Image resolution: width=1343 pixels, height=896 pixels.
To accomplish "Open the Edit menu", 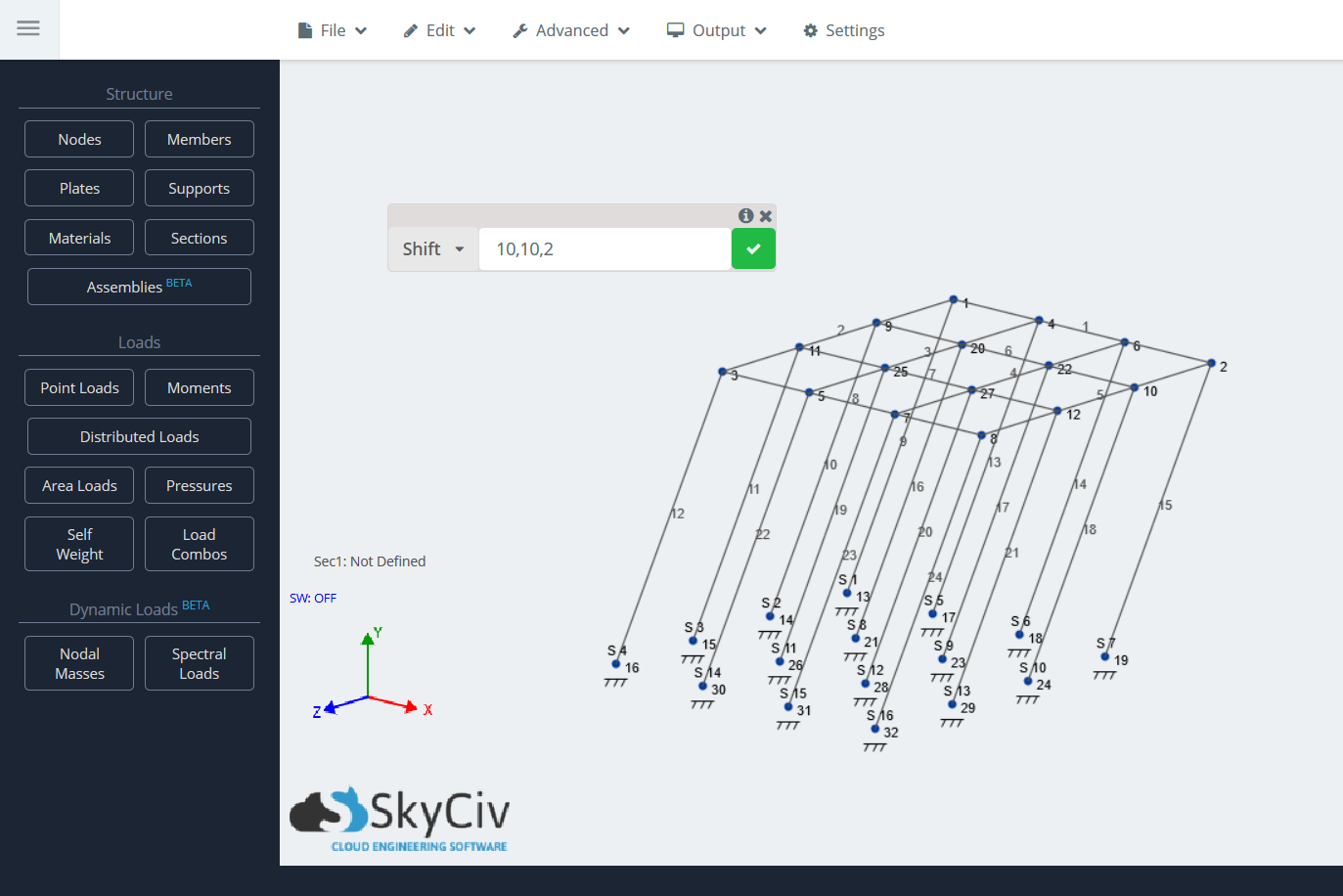I will click(x=439, y=30).
